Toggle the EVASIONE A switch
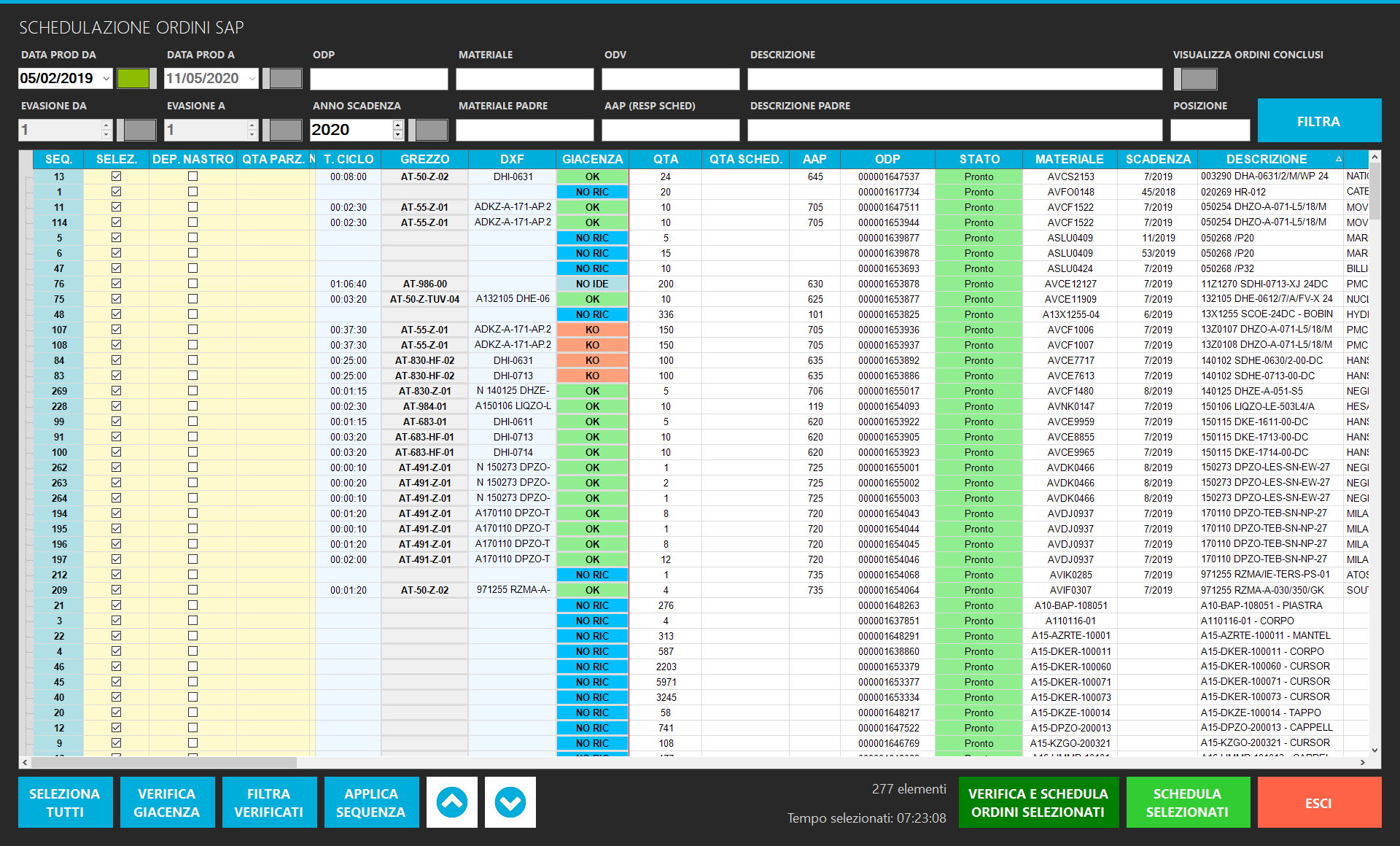This screenshot has height=846, width=1400. pyautogui.click(x=282, y=130)
